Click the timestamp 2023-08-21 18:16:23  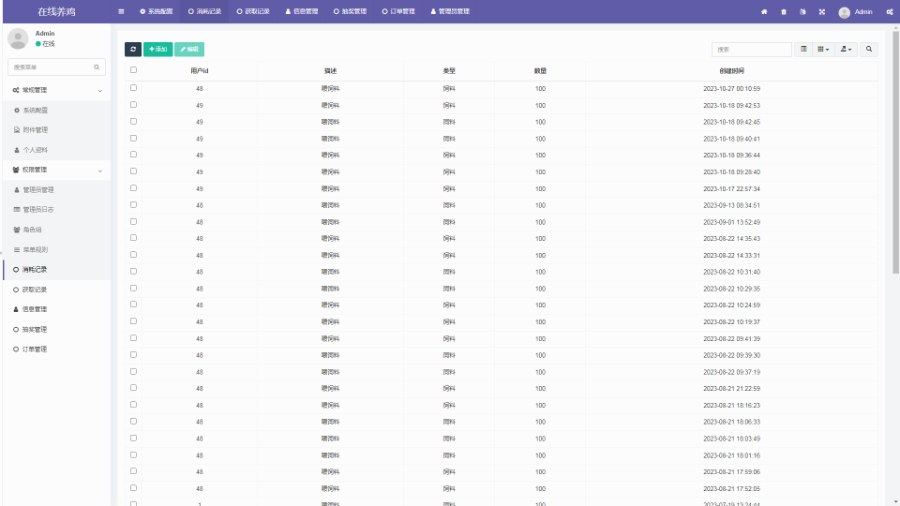click(x=732, y=406)
